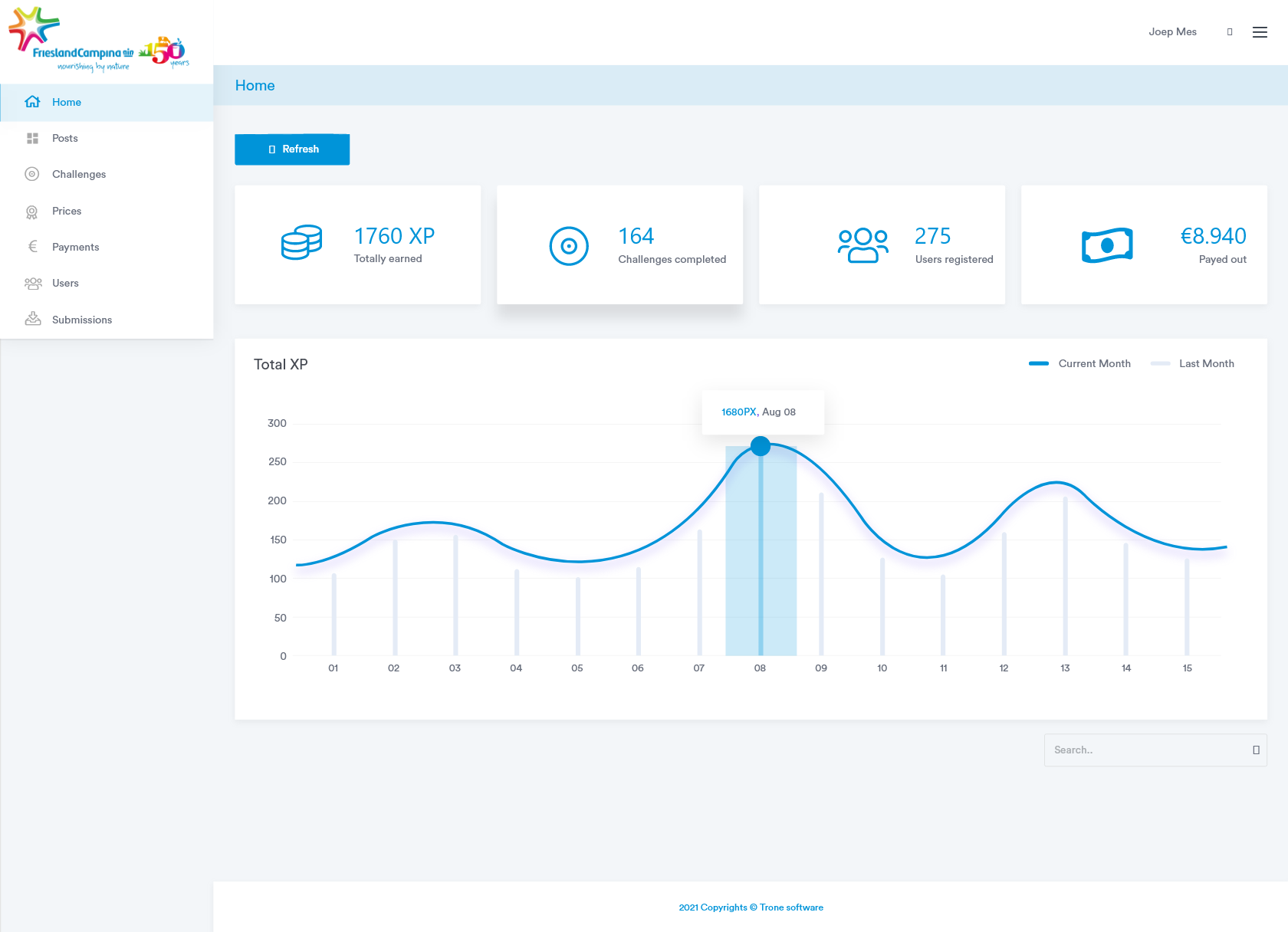Image resolution: width=1288 pixels, height=932 pixels.
Task: Click the search icon in search box
Action: click(1256, 750)
